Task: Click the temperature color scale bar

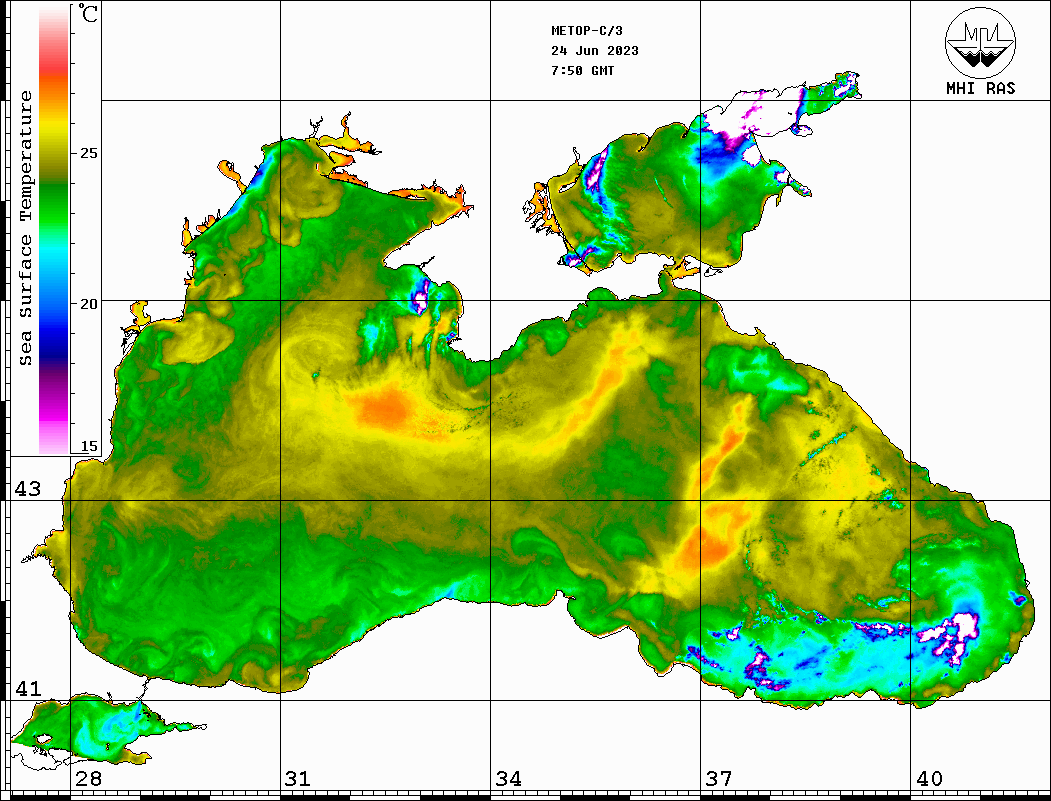Action: pos(54,230)
